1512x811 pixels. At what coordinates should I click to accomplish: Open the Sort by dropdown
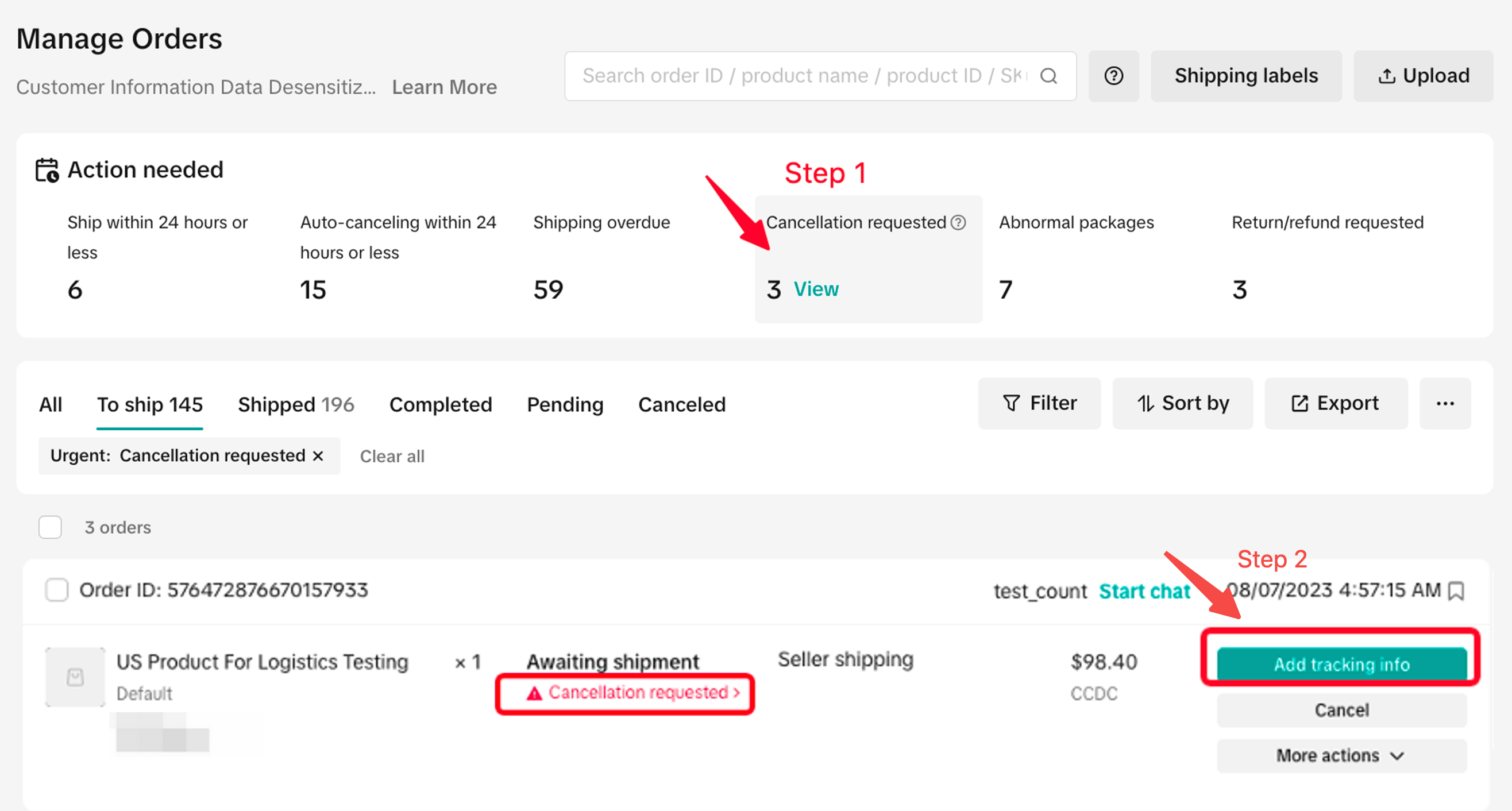coord(1183,404)
